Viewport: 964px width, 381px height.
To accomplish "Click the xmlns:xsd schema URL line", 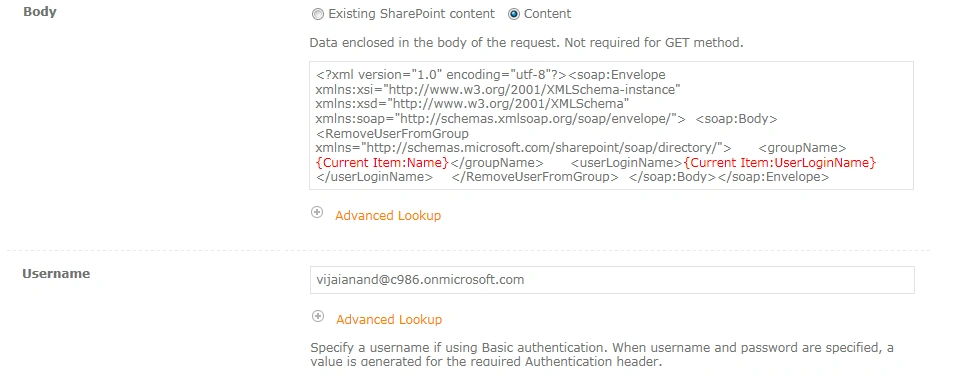I will (472, 104).
